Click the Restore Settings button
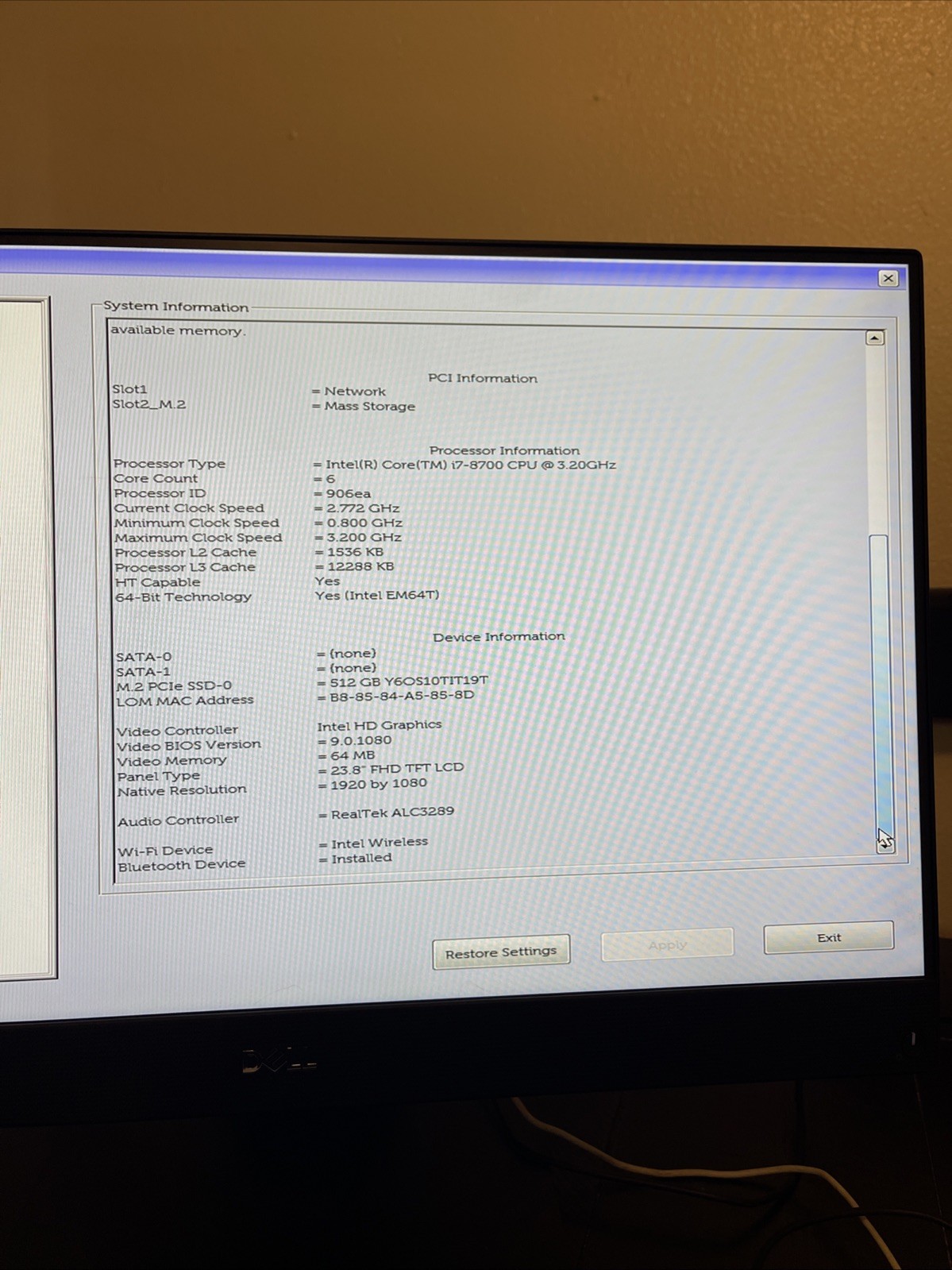This screenshot has width=952, height=1270. click(x=501, y=952)
